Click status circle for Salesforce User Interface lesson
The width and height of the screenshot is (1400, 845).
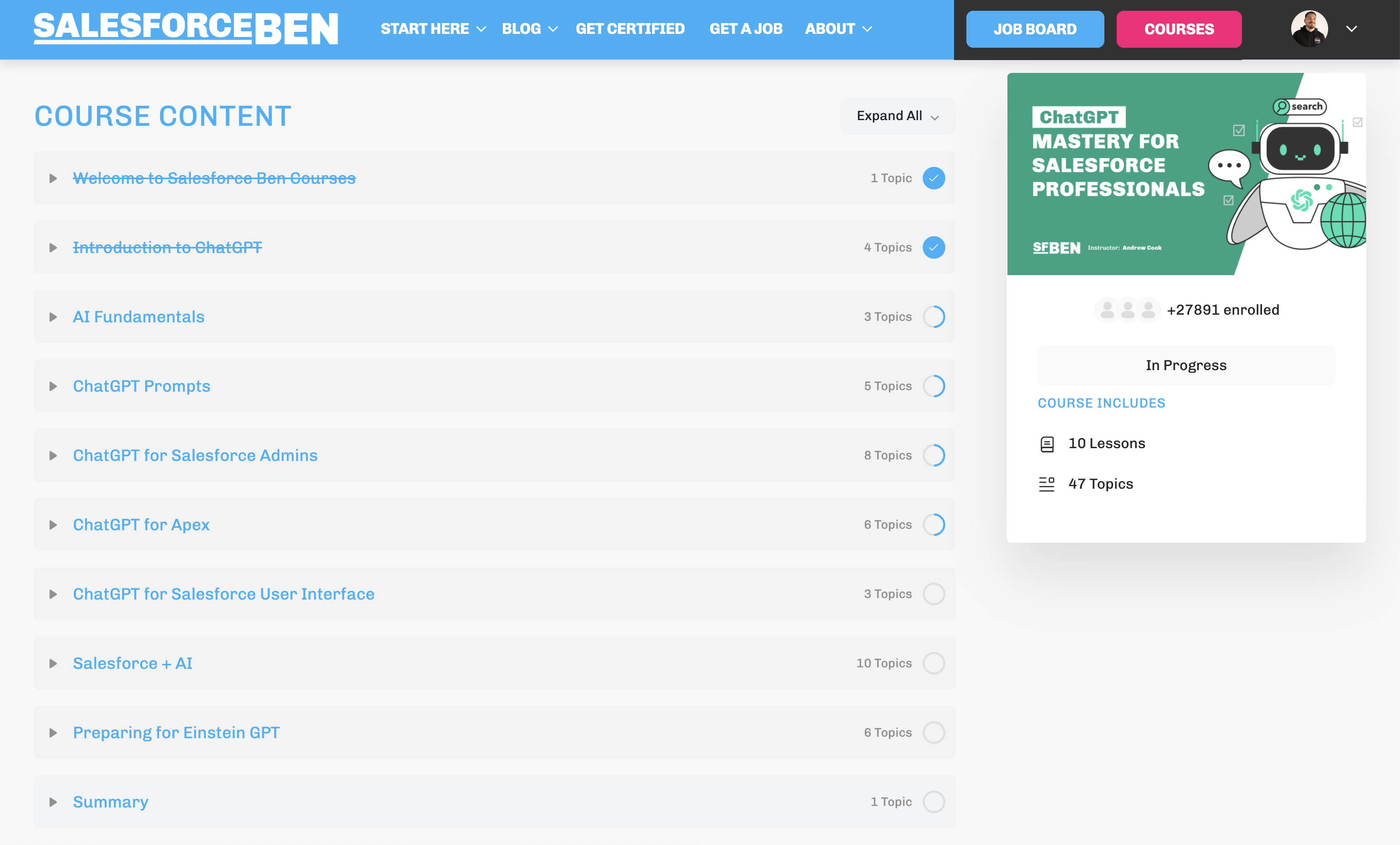point(934,594)
